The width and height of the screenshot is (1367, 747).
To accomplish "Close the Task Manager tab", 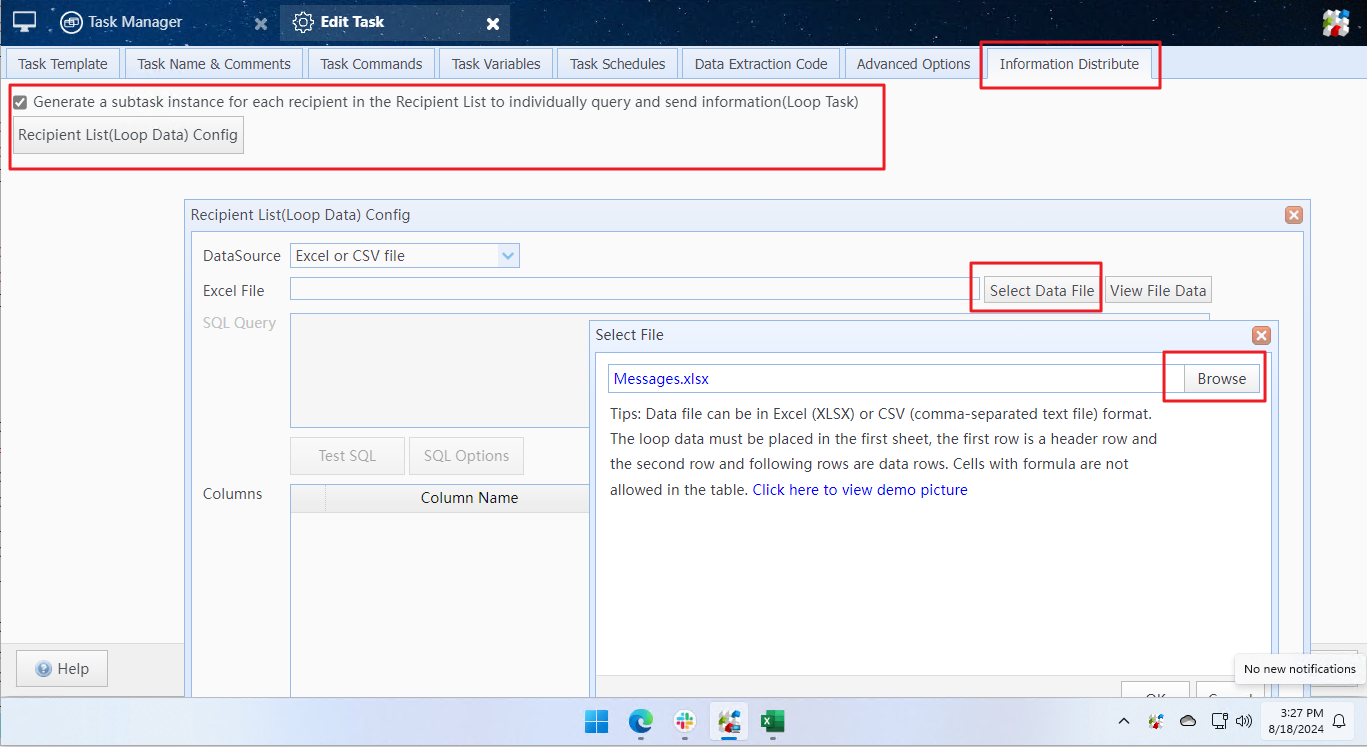I will tap(261, 23).
